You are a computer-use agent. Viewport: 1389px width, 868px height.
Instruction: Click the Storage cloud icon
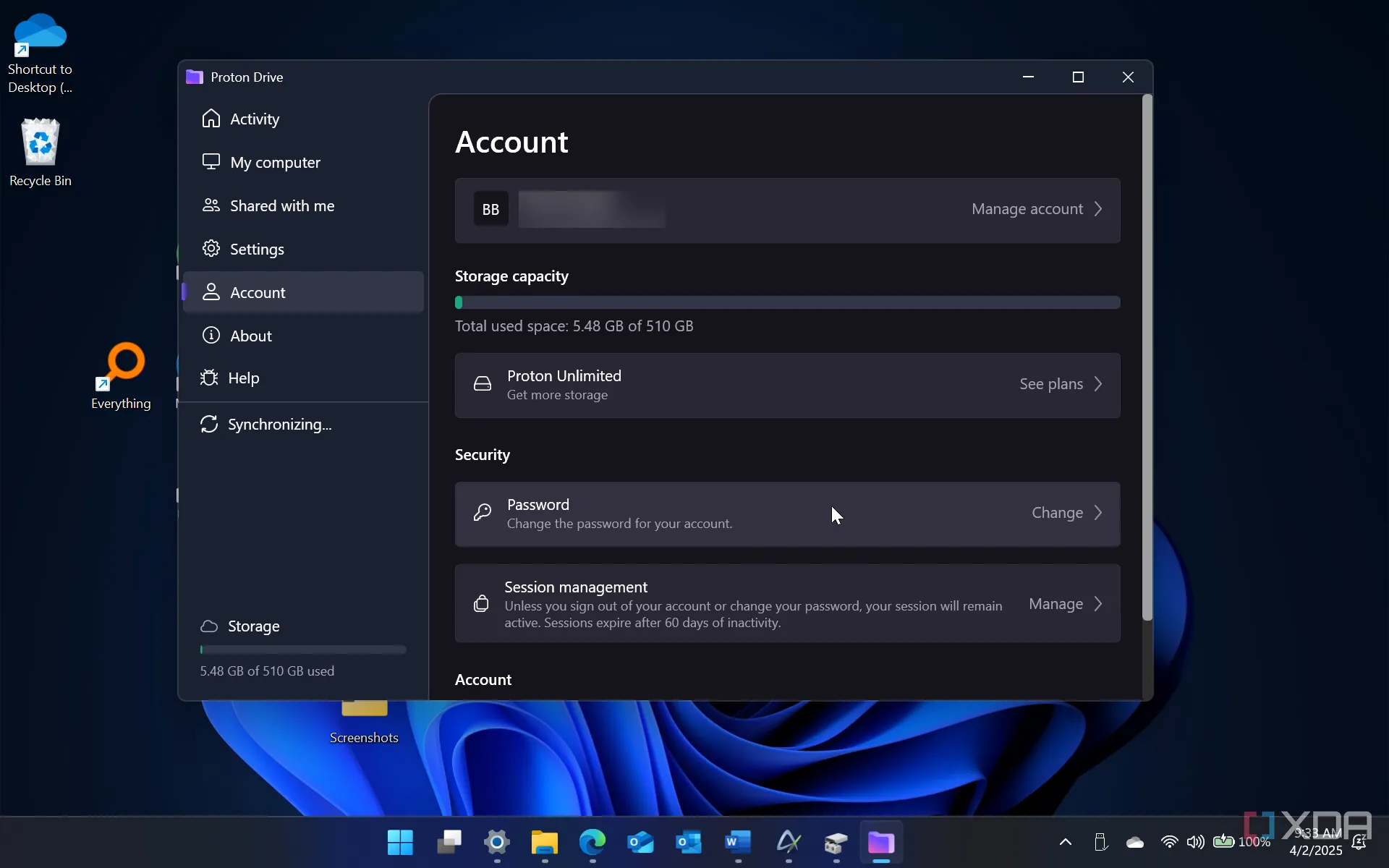pos(209,626)
